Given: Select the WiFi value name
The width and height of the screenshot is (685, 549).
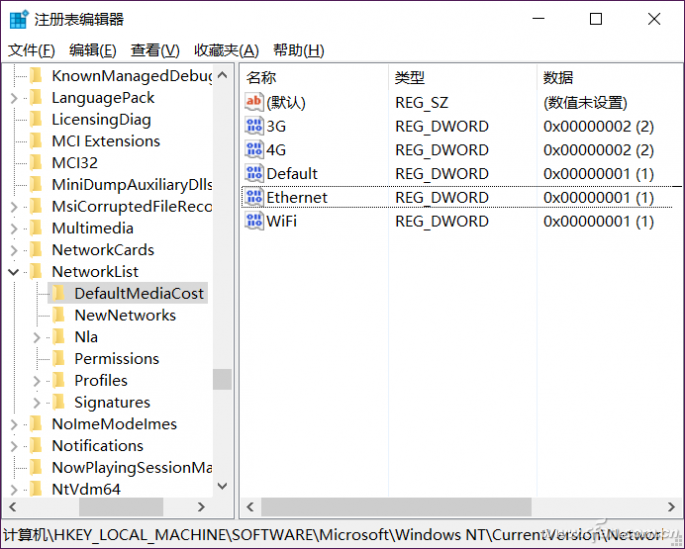Looking at the screenshot, I should pos(281,221).
